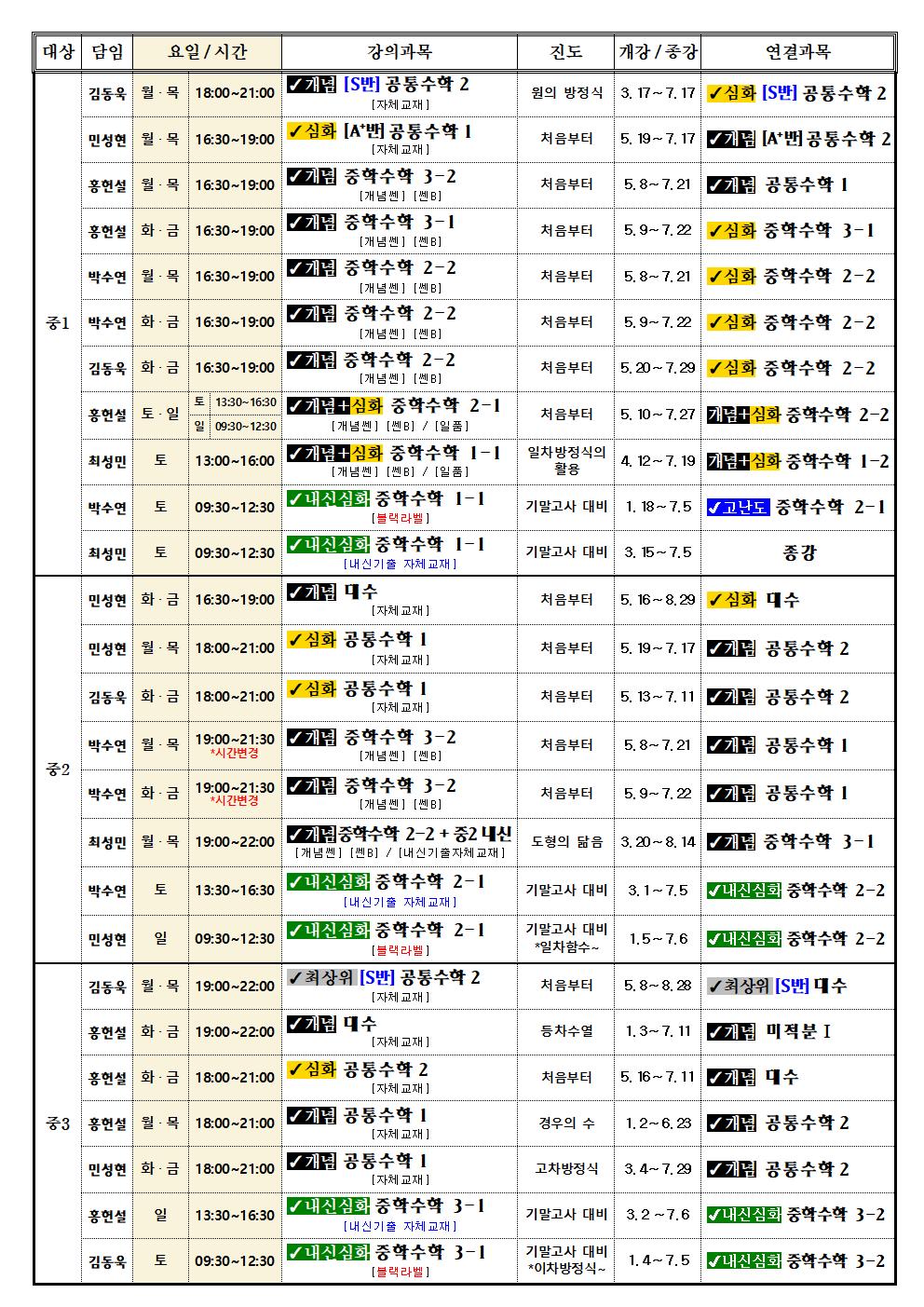The height and width of the screenshot is (1307, 924).
Task: Click the '진도' column header
Action: click(565, 52)
